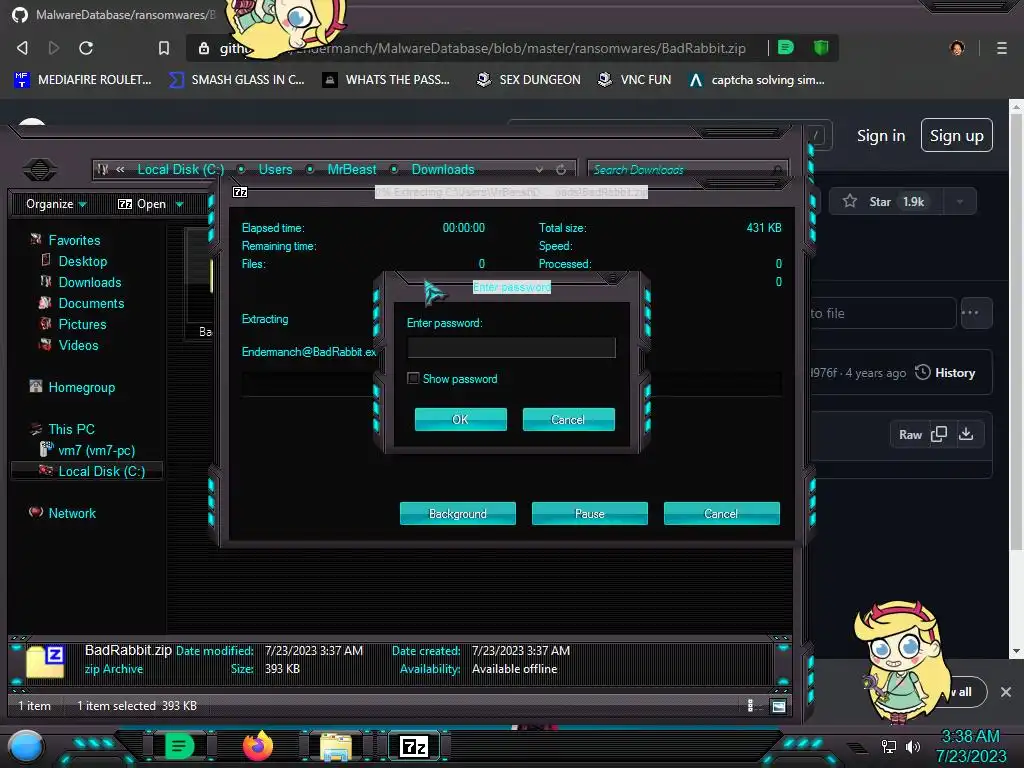Image resolution: width=1024 pixels, height=768 pixels.
Task: Open the volume speaker tray icon
Action: coord(913,746)
